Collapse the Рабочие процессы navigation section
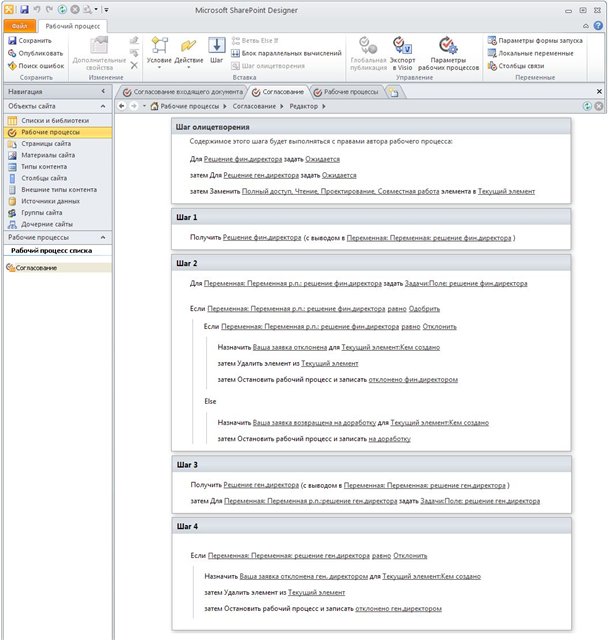Screen dimensions: 609x640 tap(103, 237)
